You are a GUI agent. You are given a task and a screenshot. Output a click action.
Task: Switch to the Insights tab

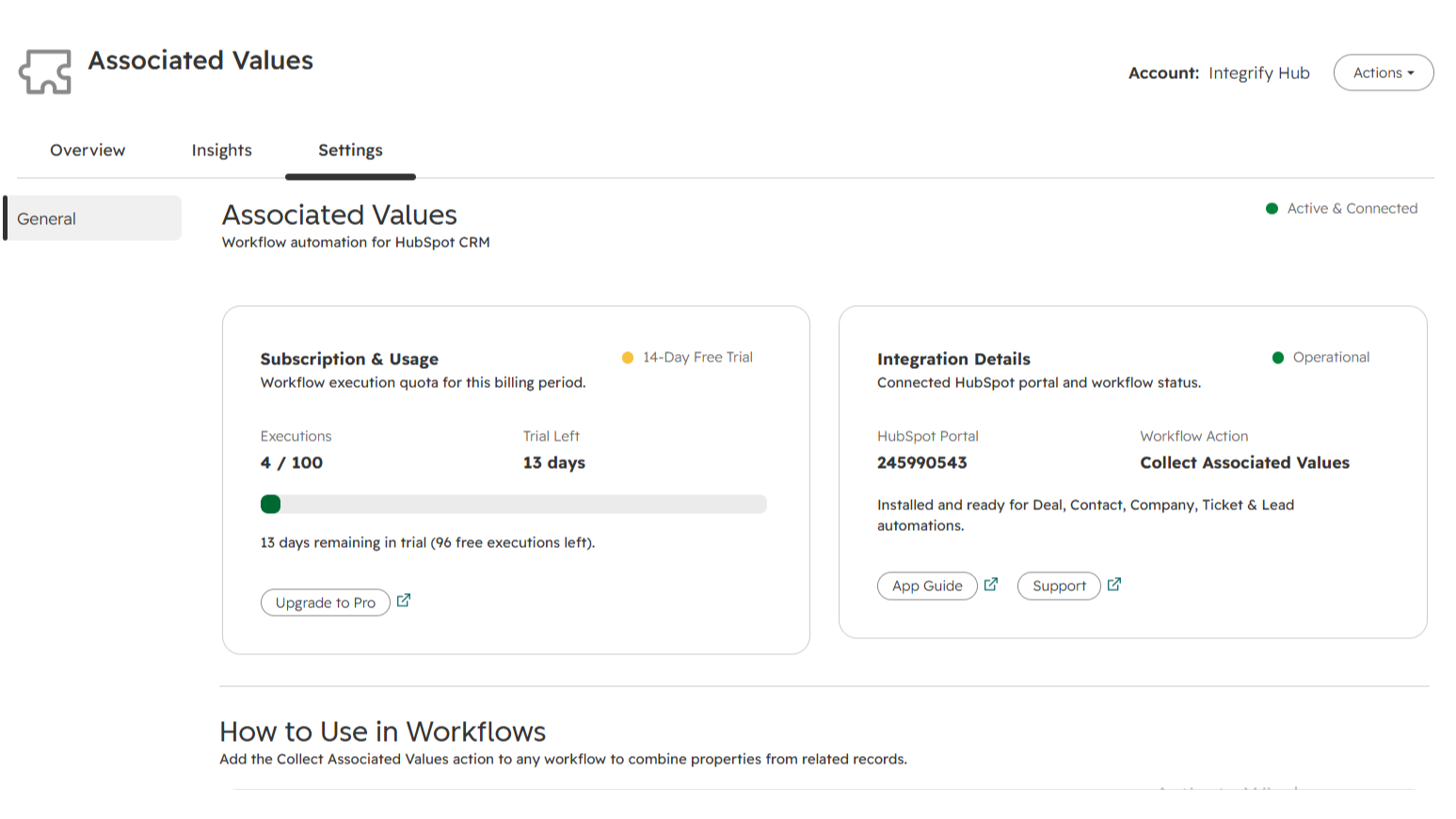[x=222, y=151]
